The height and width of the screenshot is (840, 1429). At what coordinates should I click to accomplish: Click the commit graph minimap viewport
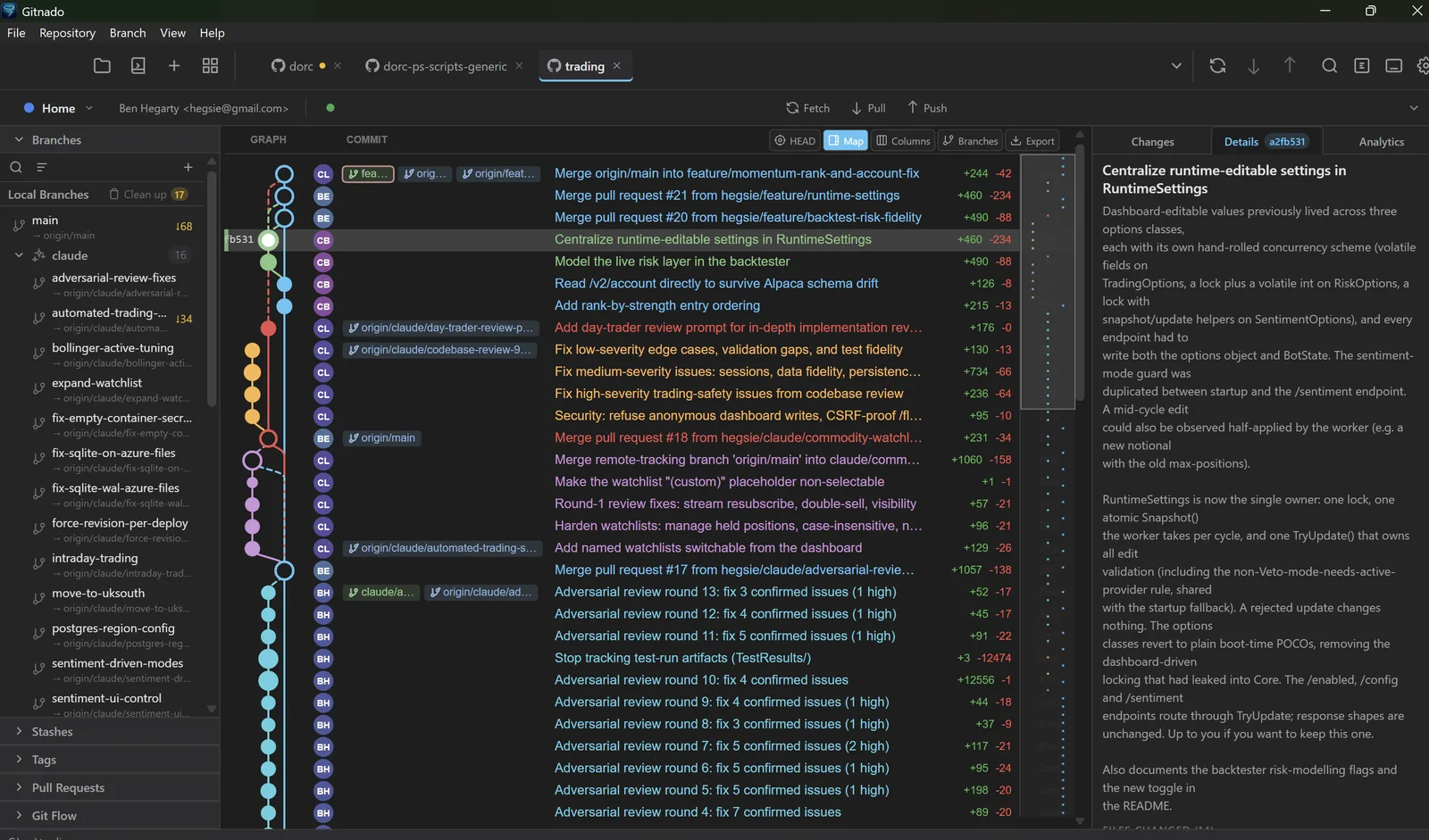(1048, 282)
